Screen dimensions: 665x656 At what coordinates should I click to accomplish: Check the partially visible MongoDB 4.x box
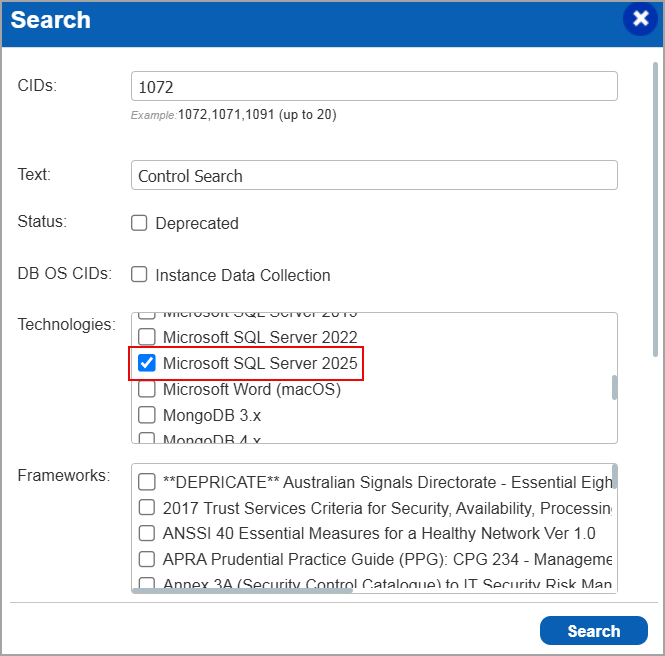147,438
